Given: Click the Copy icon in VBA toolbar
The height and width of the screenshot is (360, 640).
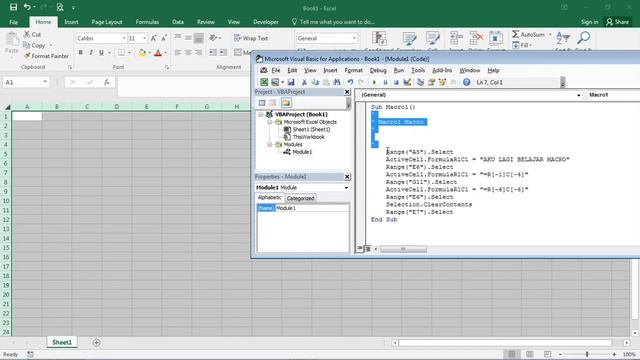Looking at the screenshot, I should click(315, 82).
